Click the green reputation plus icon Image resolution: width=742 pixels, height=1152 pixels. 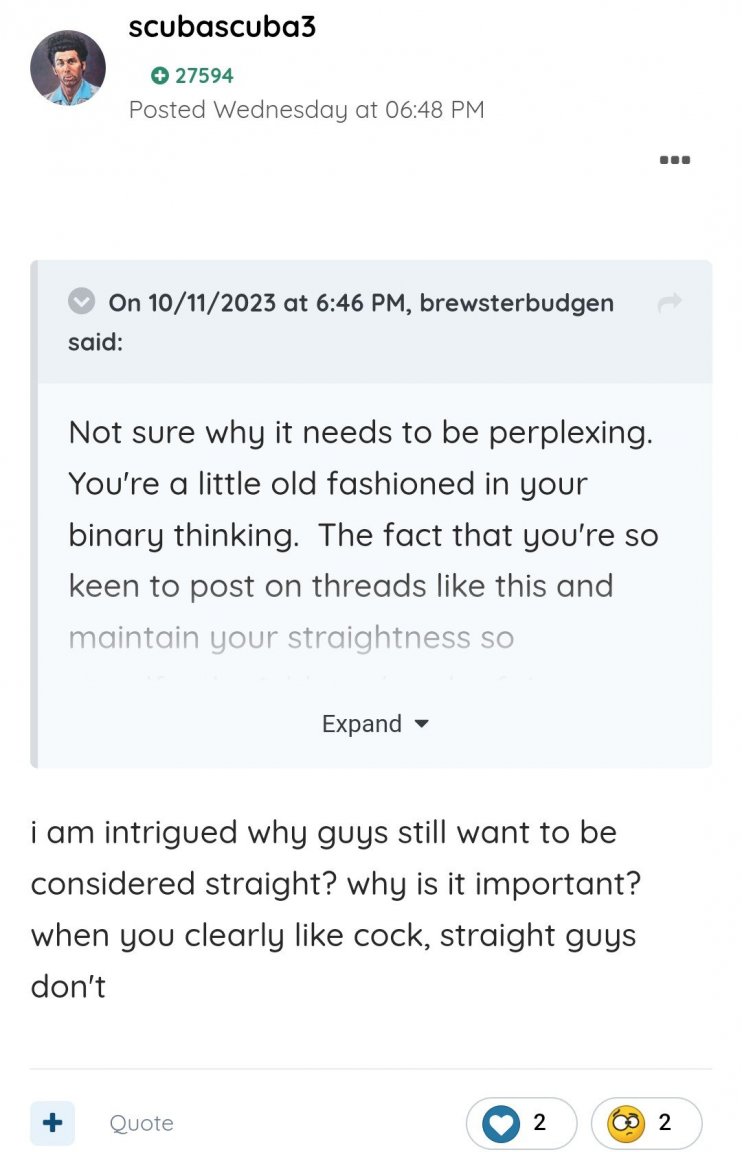(159, 76)
